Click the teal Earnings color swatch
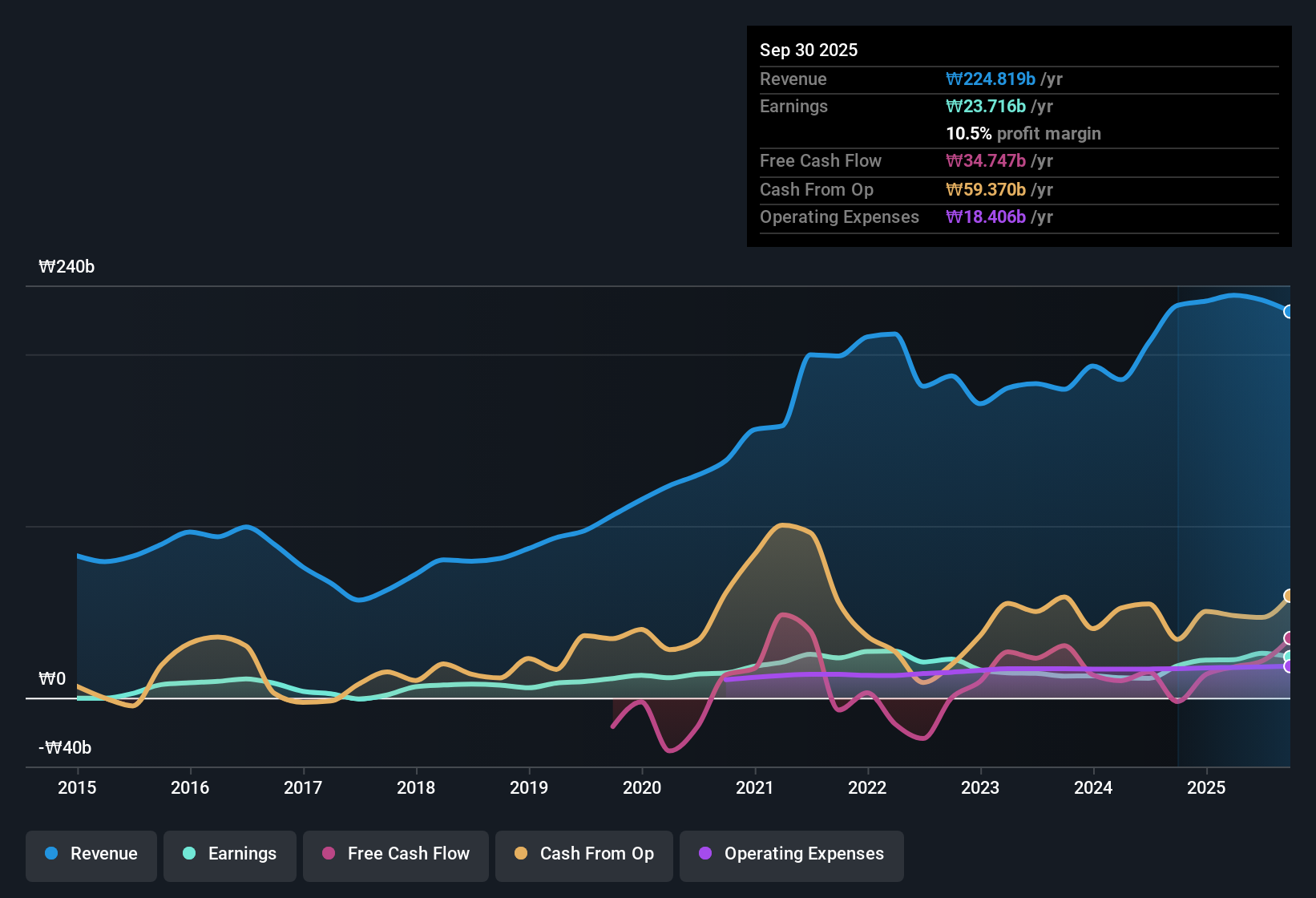1316x898 pixels. tap(189, 854)
